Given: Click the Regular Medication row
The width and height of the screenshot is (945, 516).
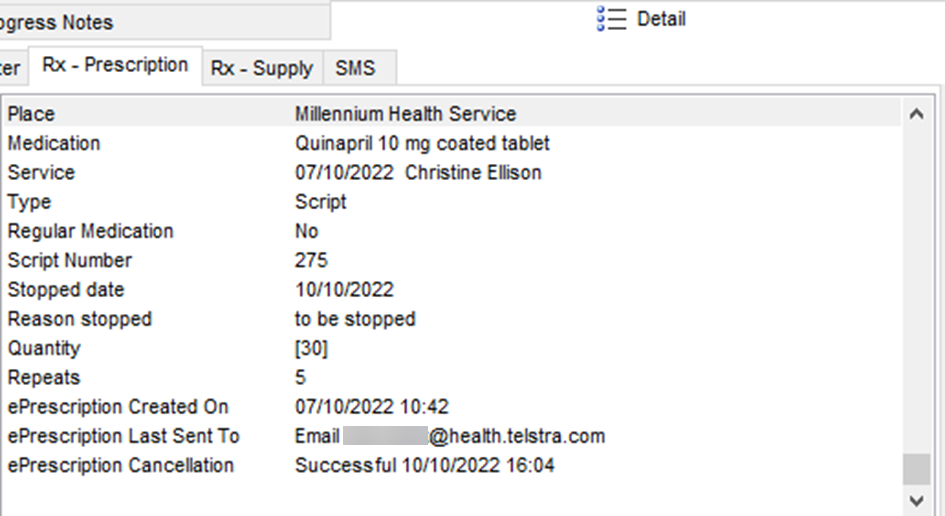Looking at the screenshot, I should 453,231.
